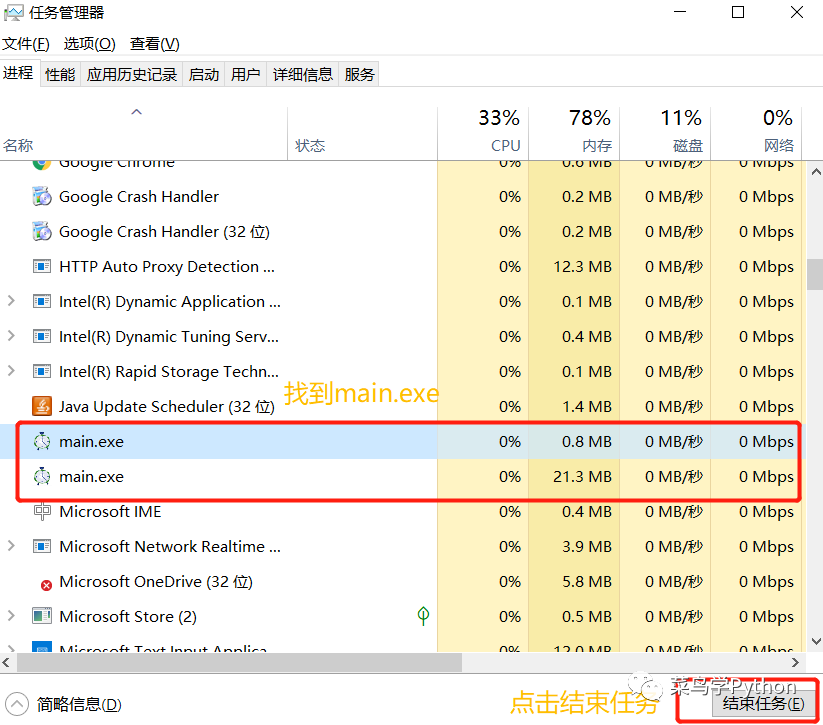The height and width of the screenshot is (725, 823).
Task: Click the vertical scrollbar up arrow
Action: pos(816,172)
